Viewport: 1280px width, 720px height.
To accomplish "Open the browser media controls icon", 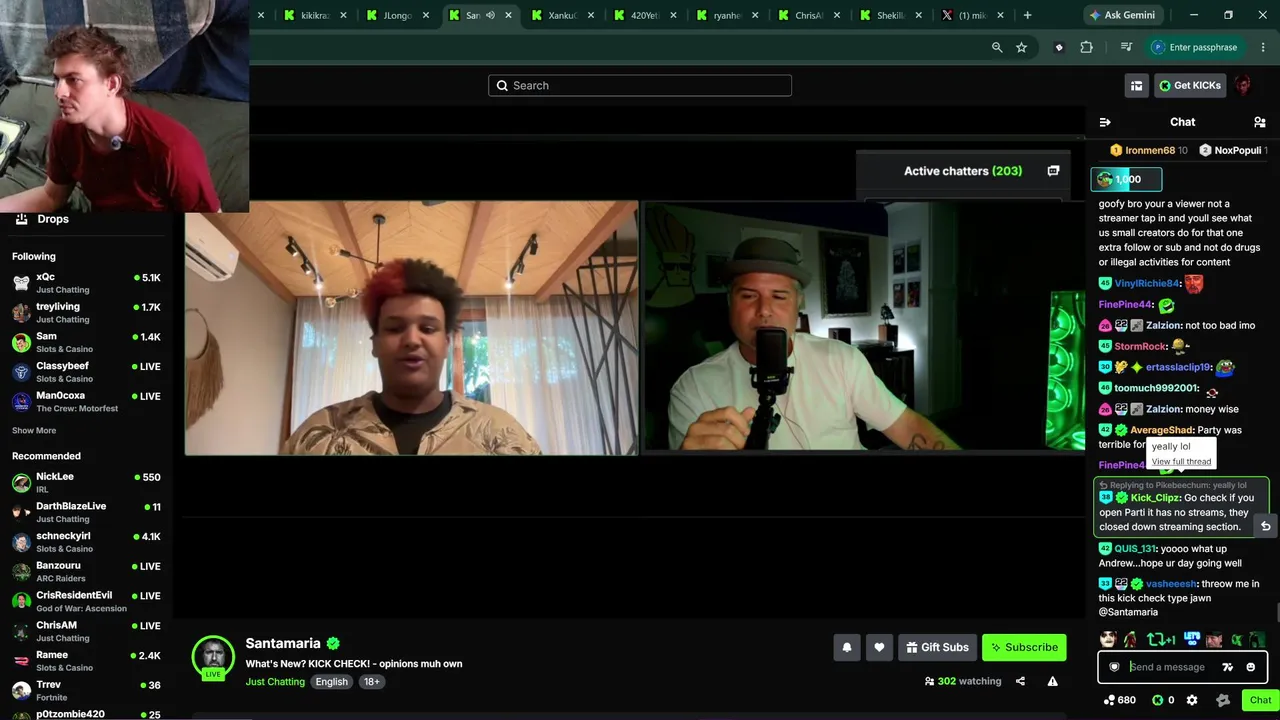I will coord(1126,47).
